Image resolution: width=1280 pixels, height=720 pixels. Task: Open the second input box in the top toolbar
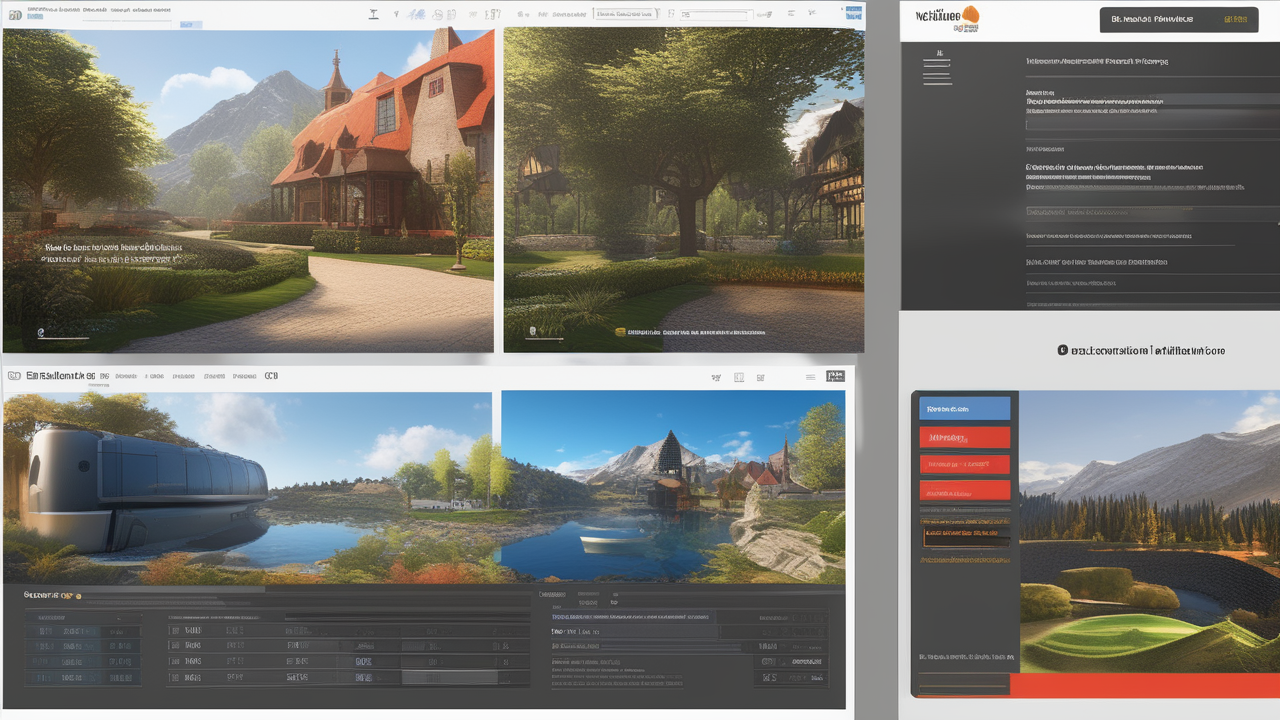click(x=714, y=15)
